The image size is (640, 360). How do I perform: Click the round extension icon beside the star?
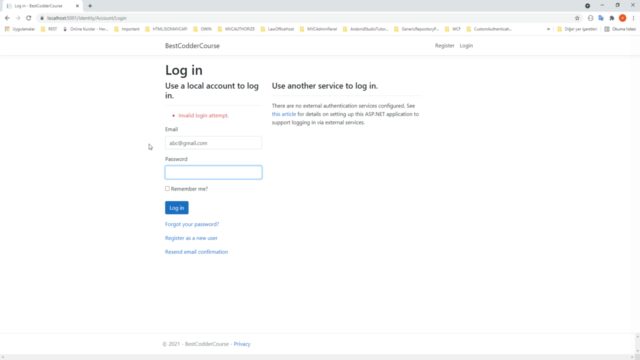pyautogui.click(x=590, y=18)
